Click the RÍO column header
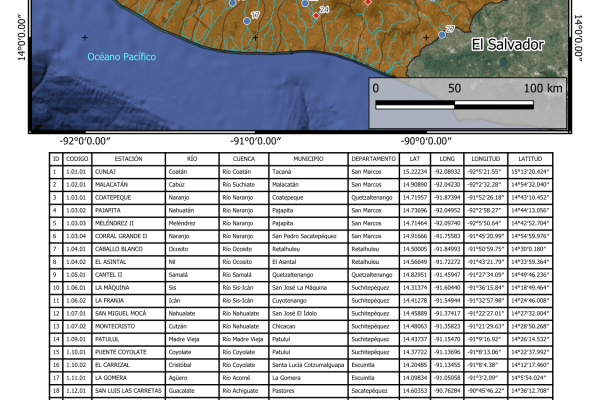Screen dimensions: 600x400 (192, 159)
